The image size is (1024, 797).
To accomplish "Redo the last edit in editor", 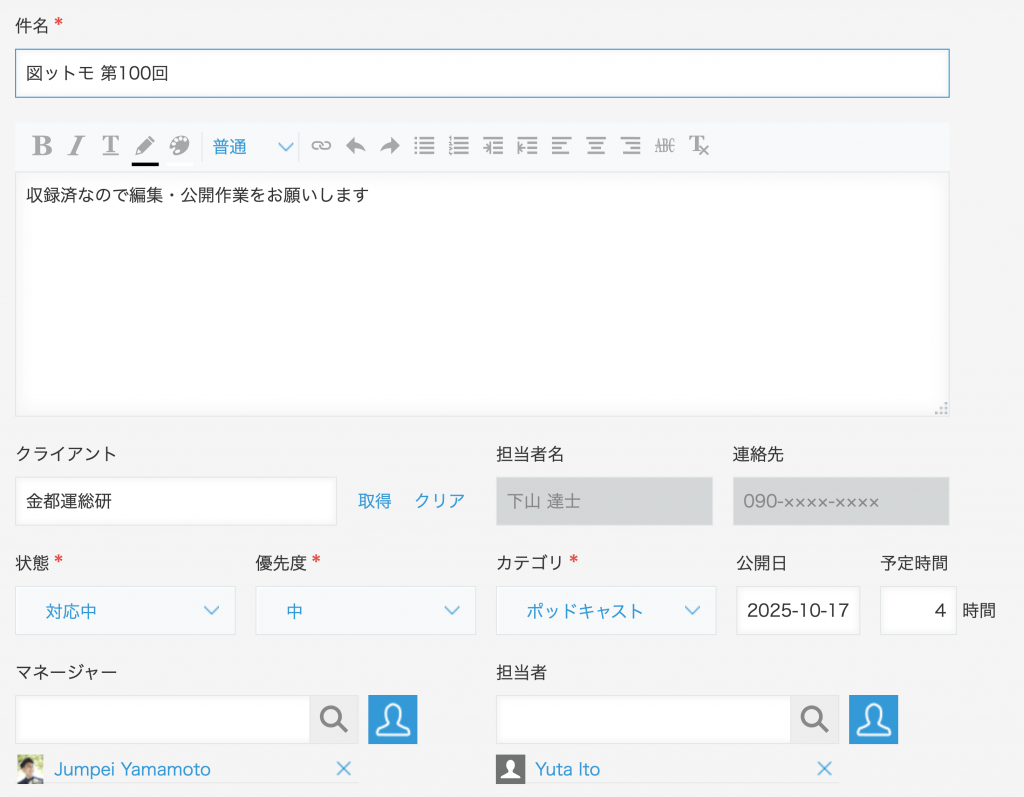I will (389, 146).
